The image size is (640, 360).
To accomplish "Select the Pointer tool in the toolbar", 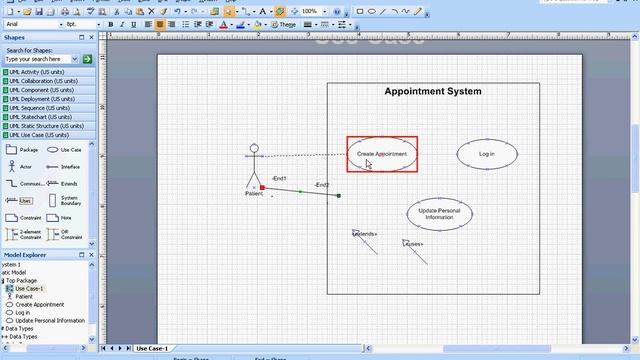I will pyautogui.click(x=228, y=11).
